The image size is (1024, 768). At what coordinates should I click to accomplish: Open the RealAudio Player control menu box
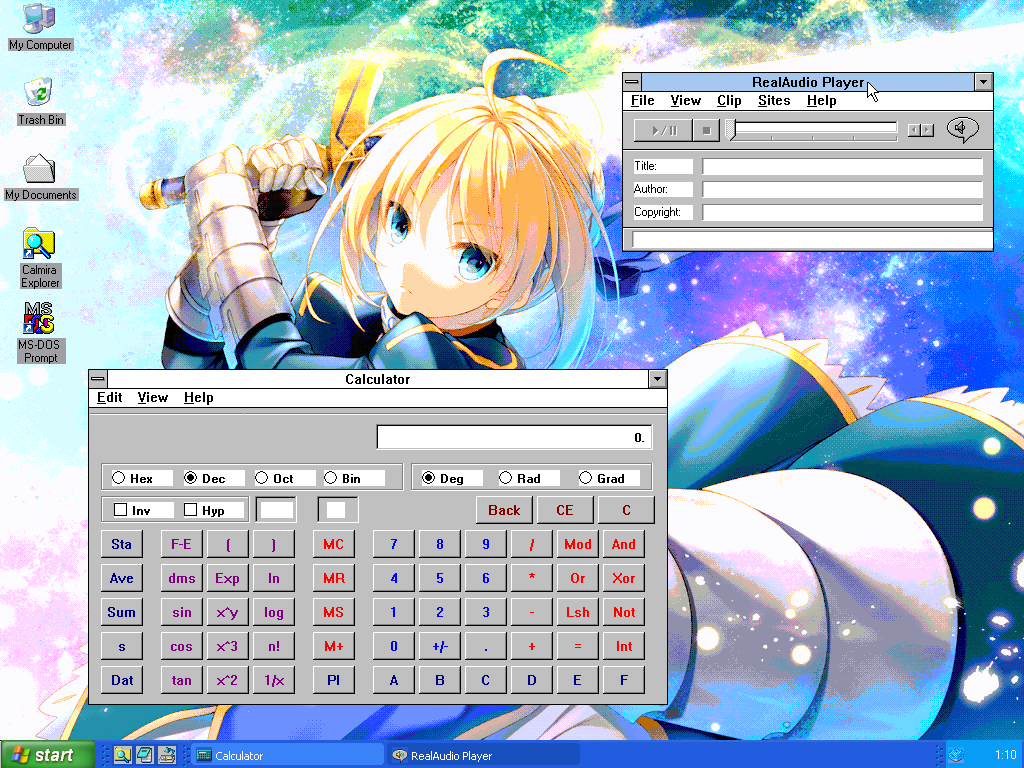[x=632, y=83]
